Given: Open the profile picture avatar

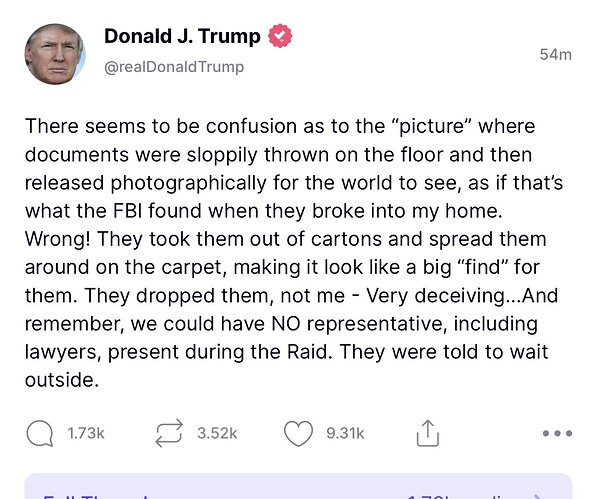Looking at the screenshot, I should pyautogui.click(x=55, y=54).
